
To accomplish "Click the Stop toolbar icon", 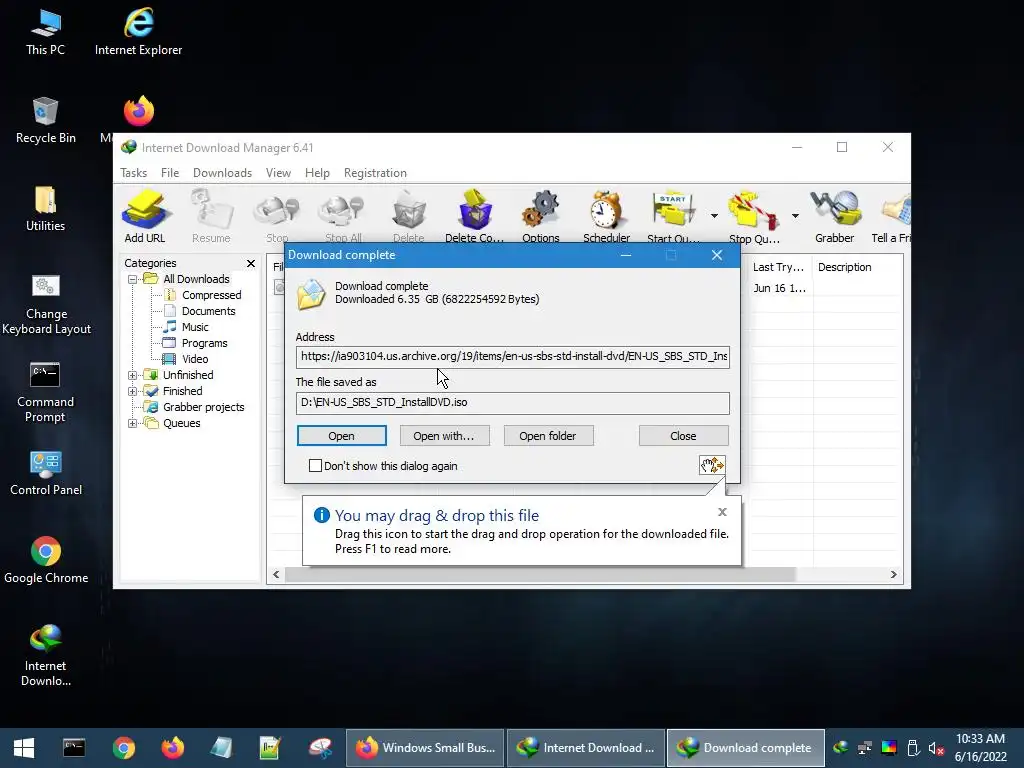I will [x=277, y=216].
